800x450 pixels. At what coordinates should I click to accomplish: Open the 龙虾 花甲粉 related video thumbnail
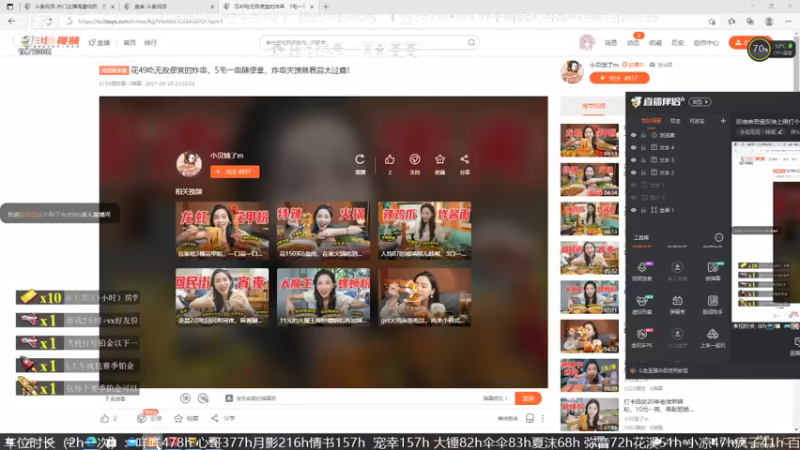(x=222, y=231)
